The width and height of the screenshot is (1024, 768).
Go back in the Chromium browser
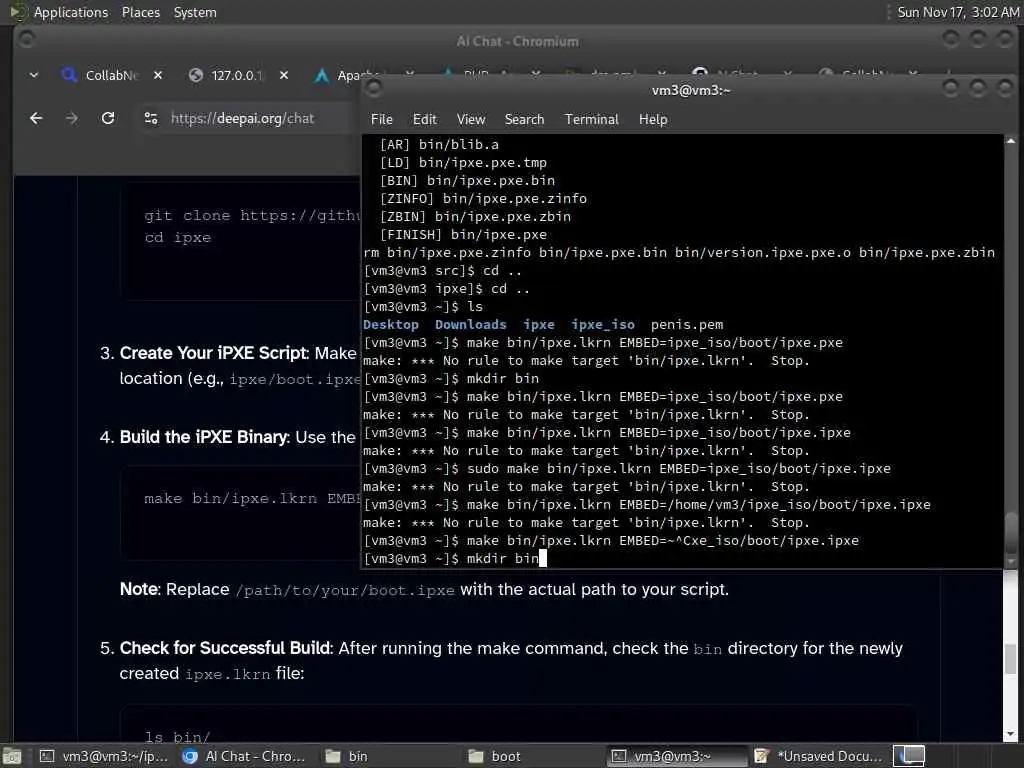click(x=37, y=118)
